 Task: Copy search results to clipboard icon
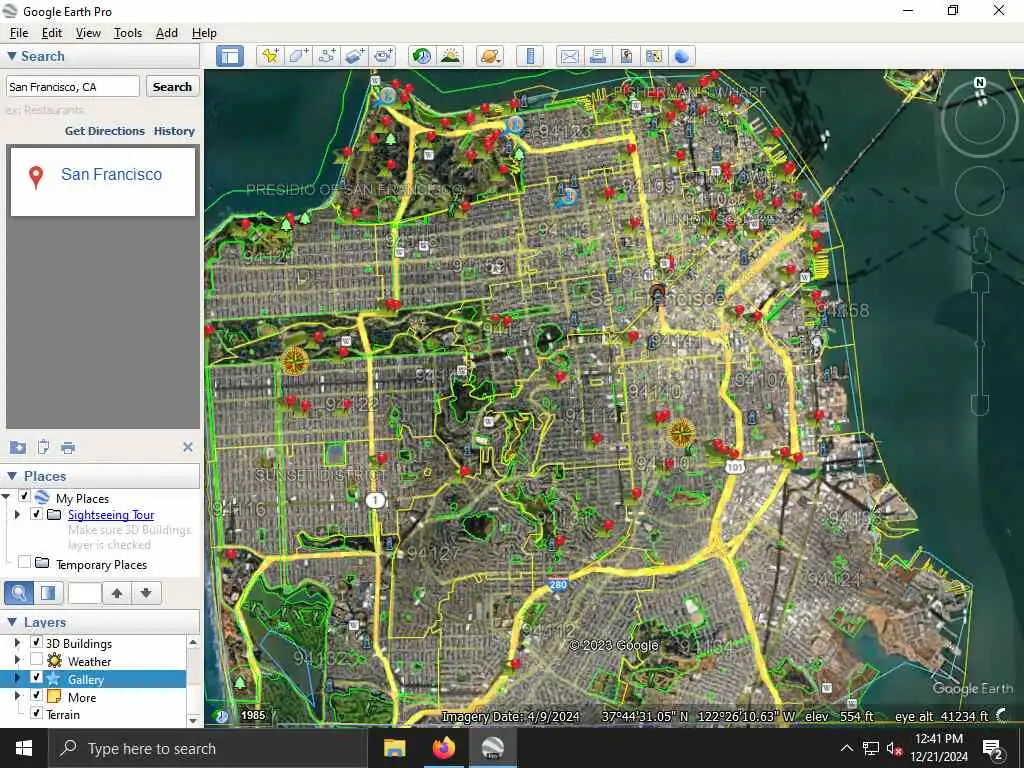coord(43,447)
